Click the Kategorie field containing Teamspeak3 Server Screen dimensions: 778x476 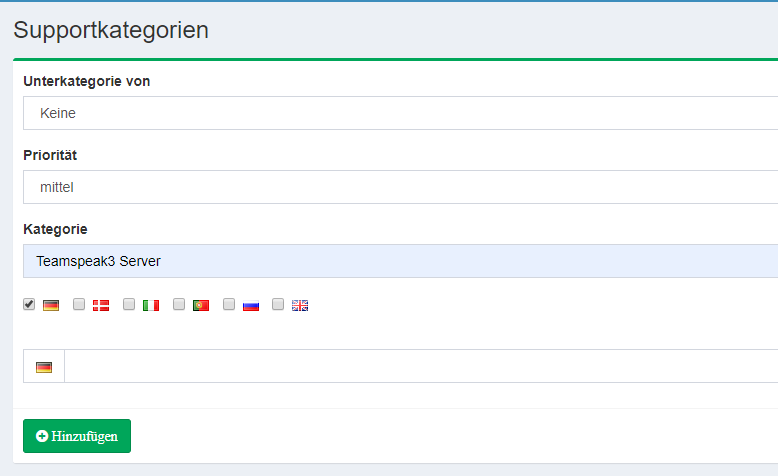(400, 261)
